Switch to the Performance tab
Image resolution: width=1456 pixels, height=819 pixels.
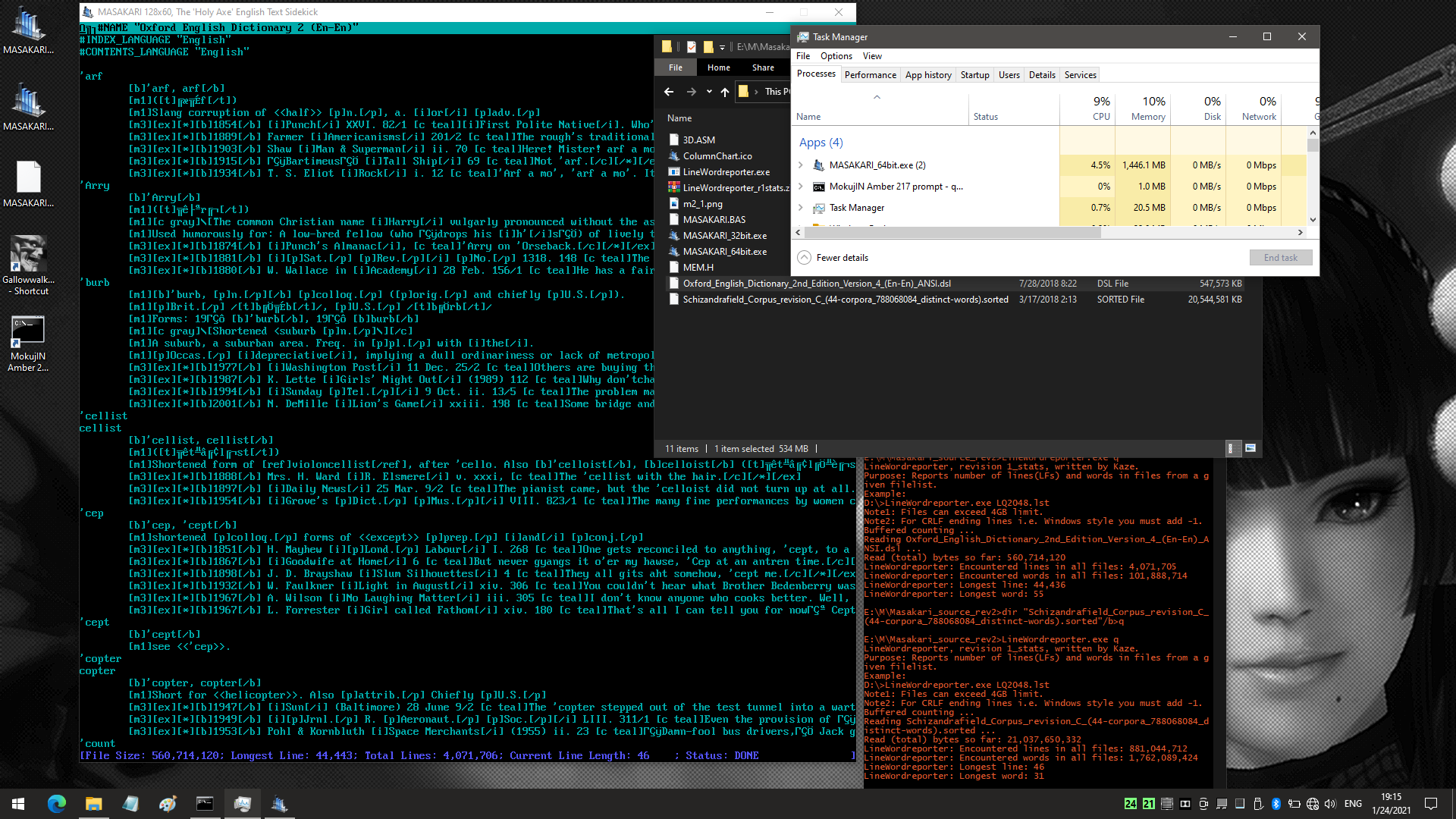[870, 75]
